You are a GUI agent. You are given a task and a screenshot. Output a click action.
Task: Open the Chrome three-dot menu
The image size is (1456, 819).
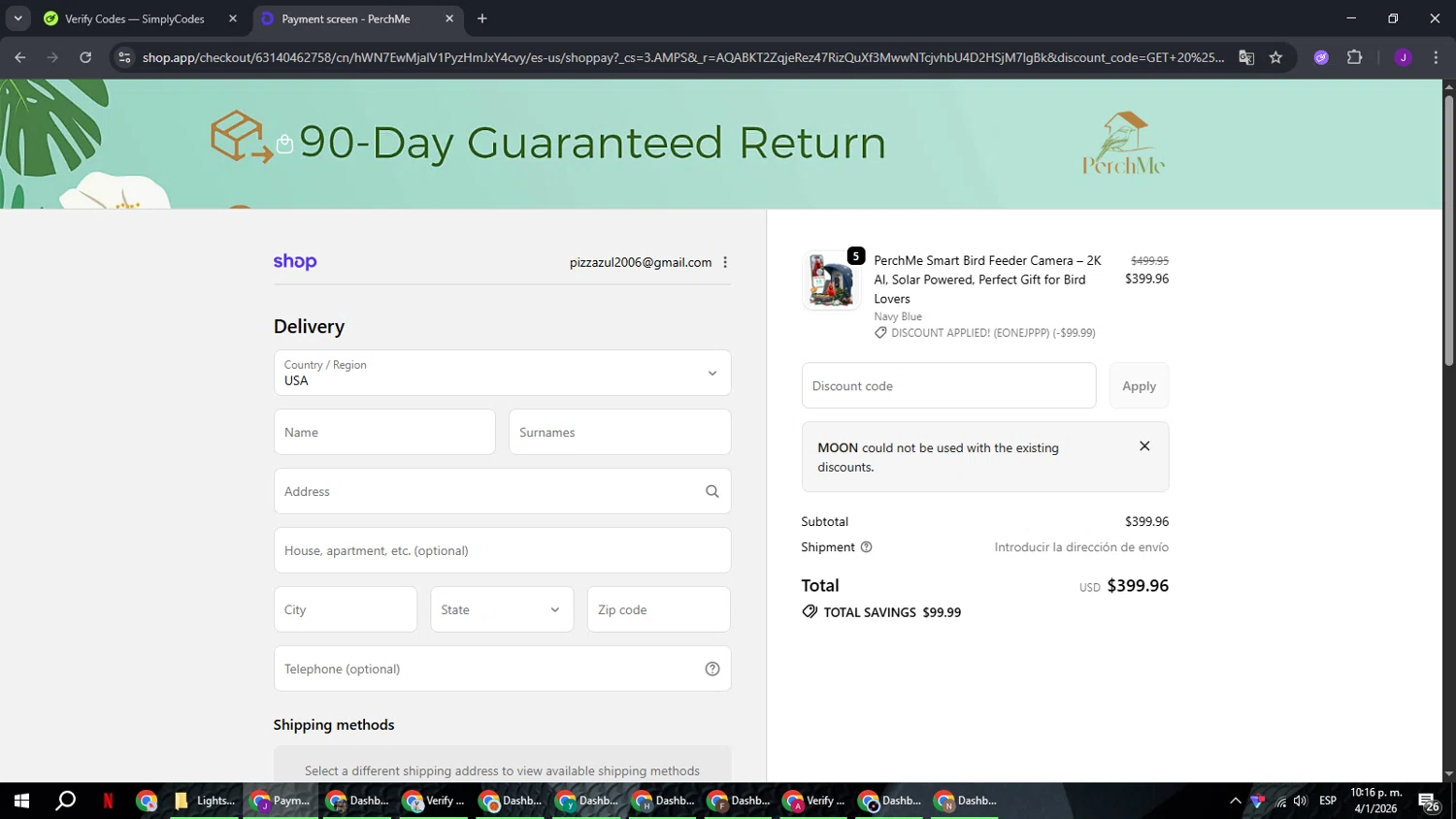click(x=1436, y=57)
